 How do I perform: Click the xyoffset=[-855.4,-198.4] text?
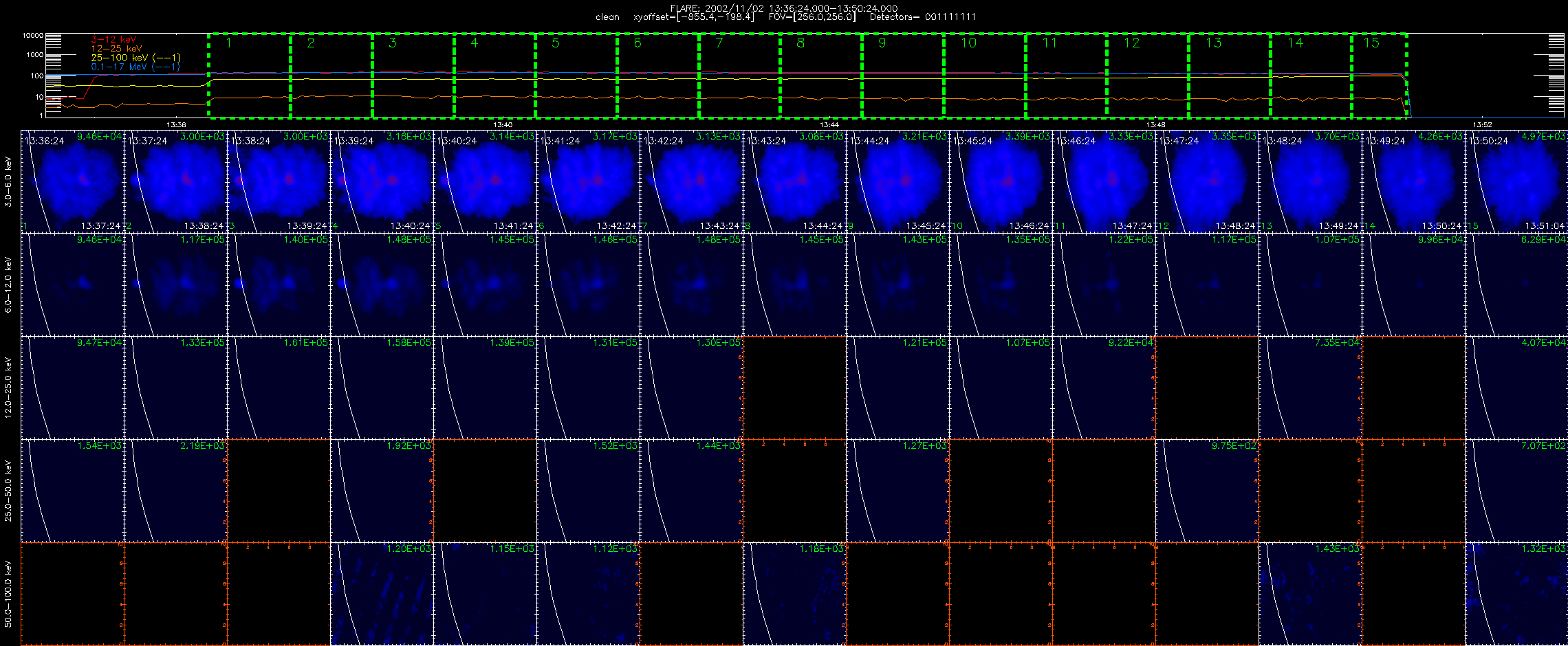coord(694,17)
